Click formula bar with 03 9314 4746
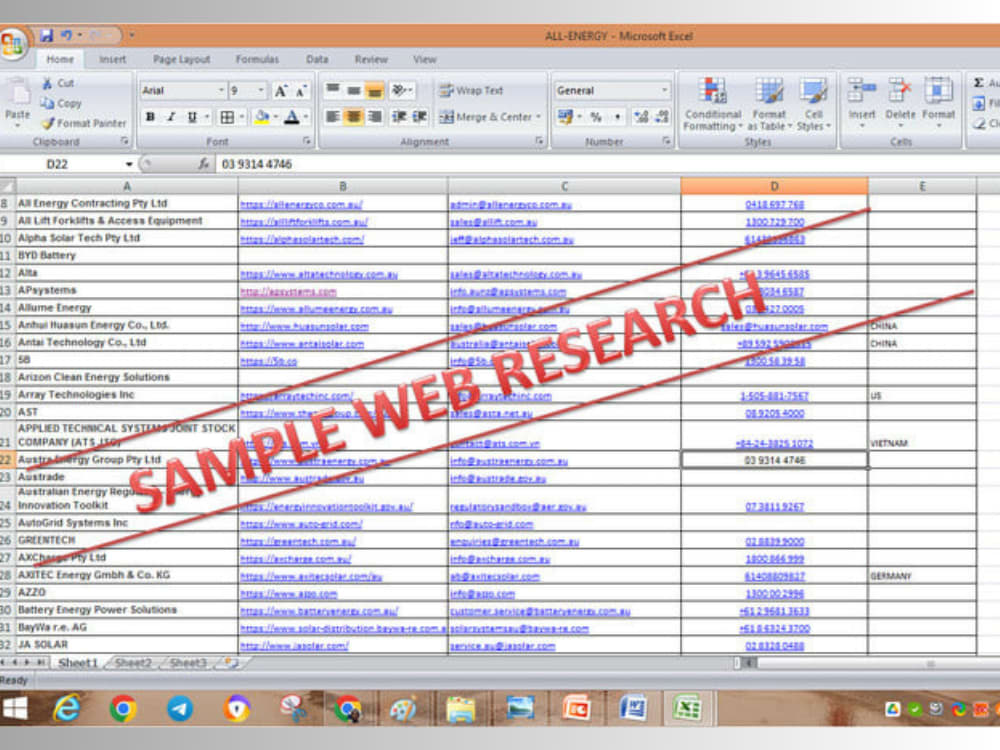The height and width of the screenshot is (750, 1000). coord(606,164)
